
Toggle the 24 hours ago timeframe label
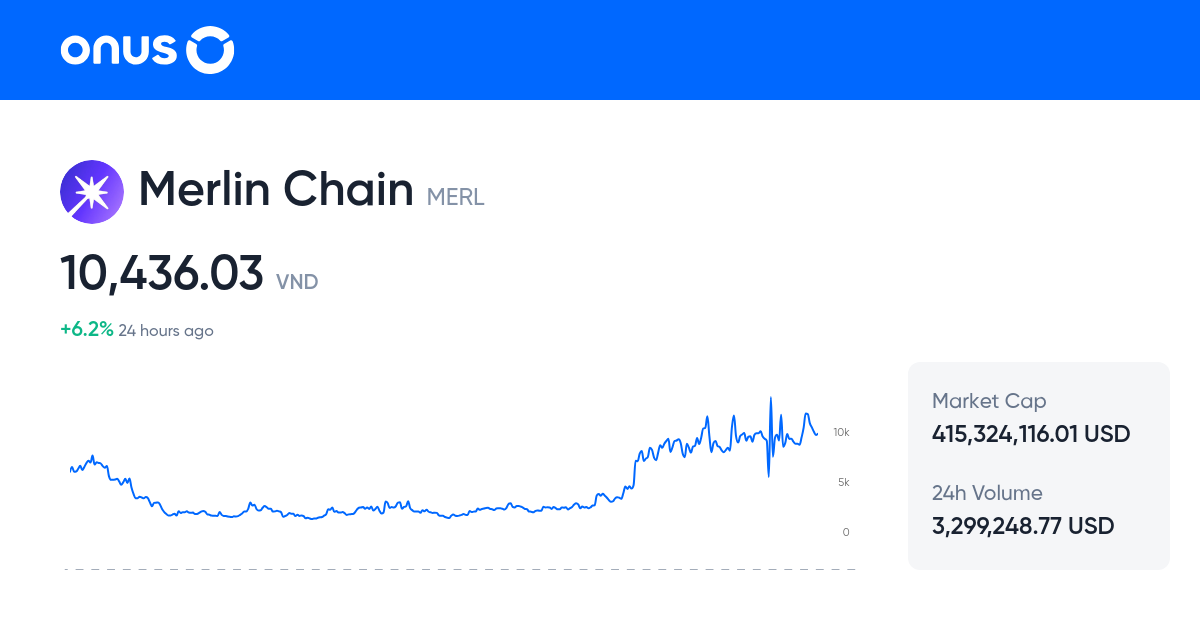(x=165, y=330)
